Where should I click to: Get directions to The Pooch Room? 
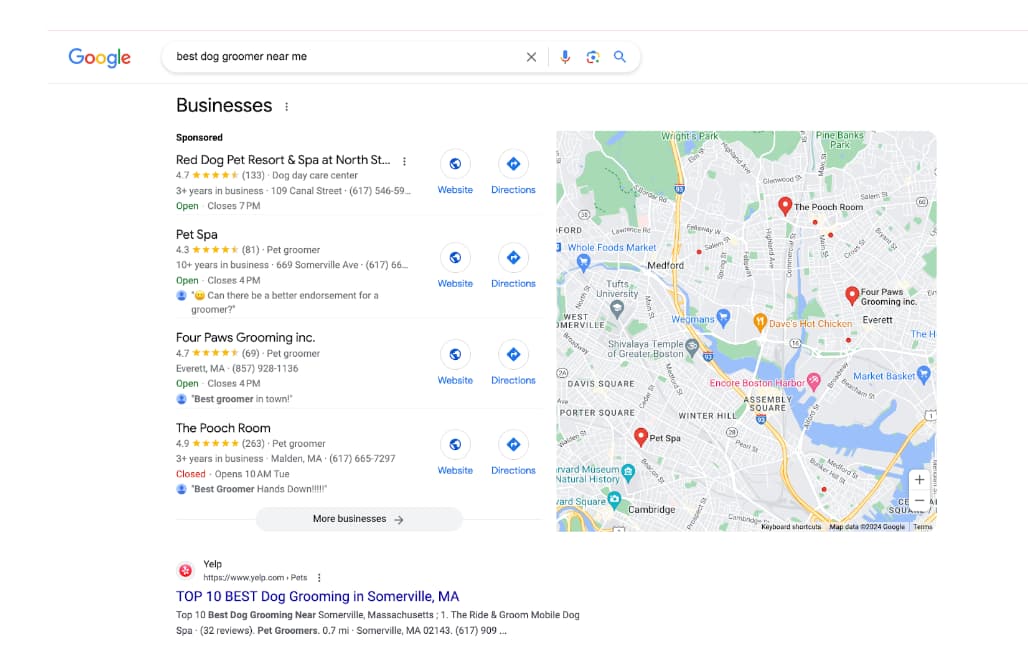[x=513, y=444]
